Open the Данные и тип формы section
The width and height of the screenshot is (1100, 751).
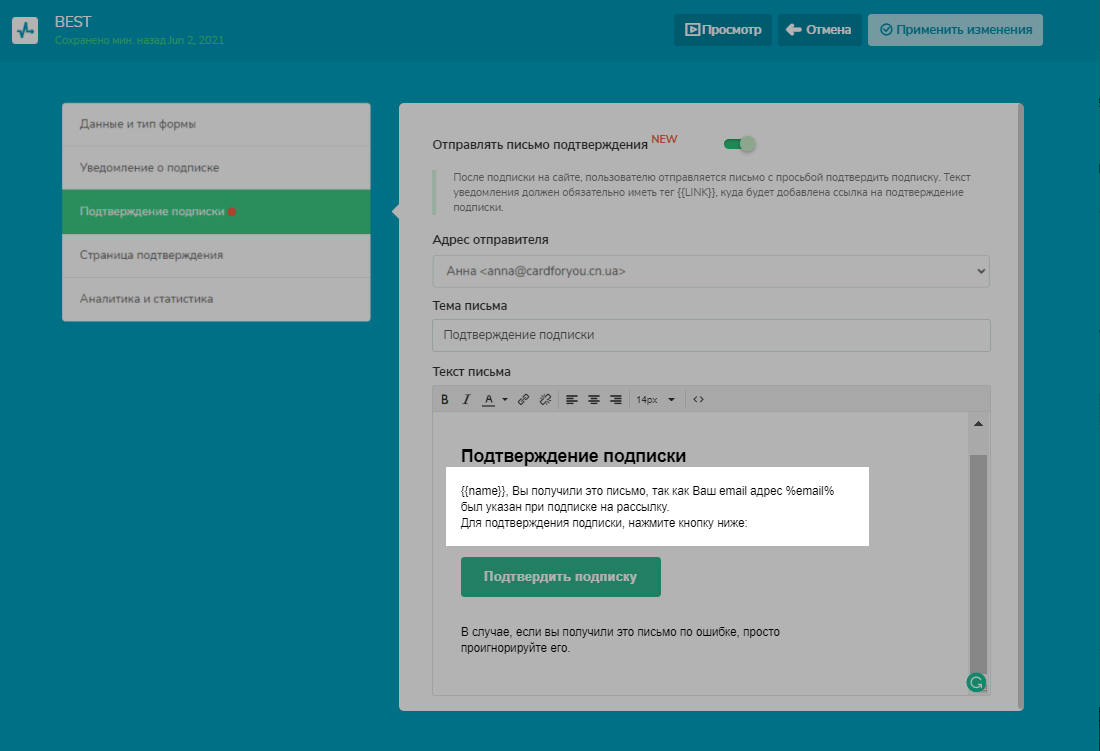[216, 125]
